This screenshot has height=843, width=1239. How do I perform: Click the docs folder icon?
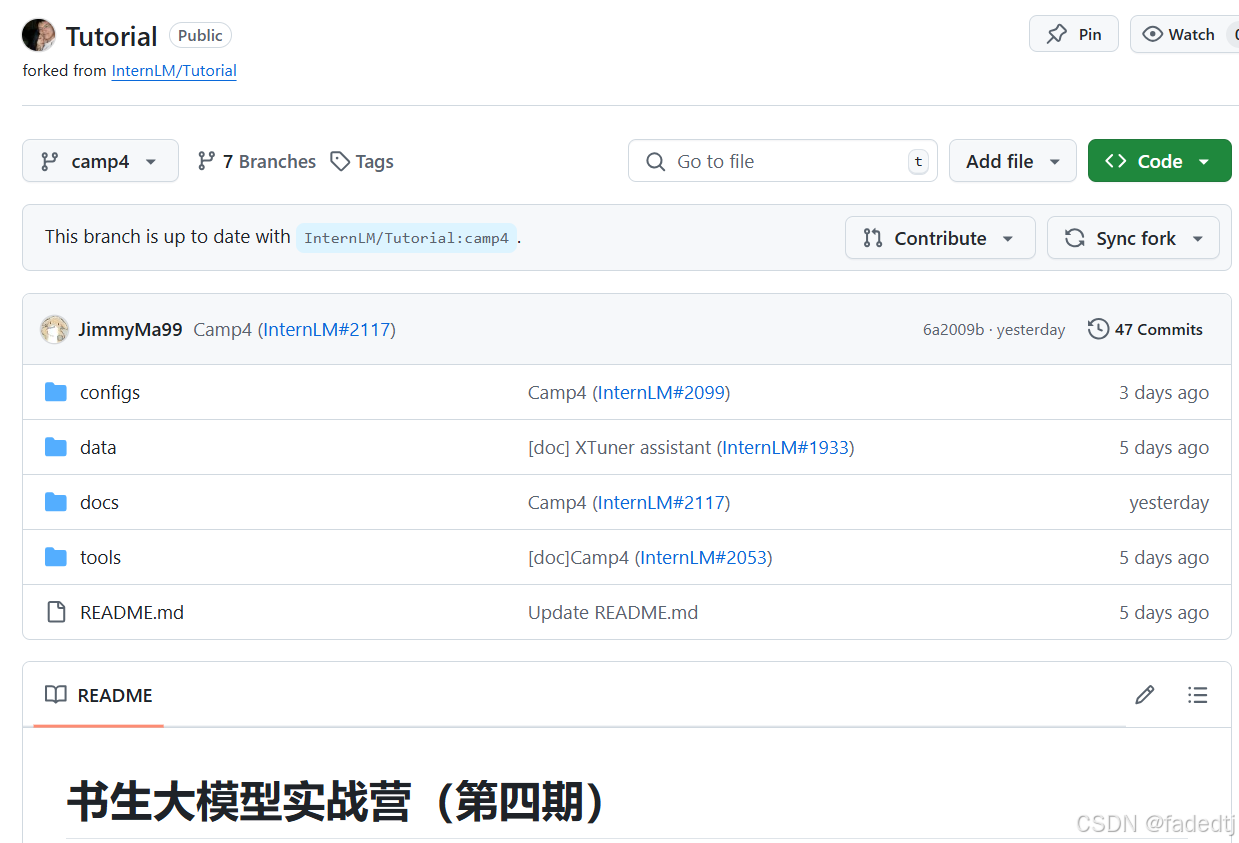pyautogui.click(x=56, y=502)
